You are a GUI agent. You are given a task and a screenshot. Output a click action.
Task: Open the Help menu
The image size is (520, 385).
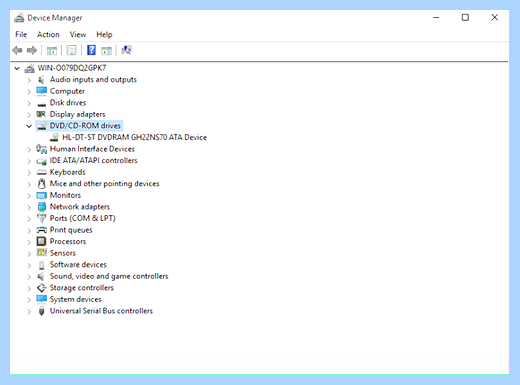pyautogui.click(x=104, y=34)
